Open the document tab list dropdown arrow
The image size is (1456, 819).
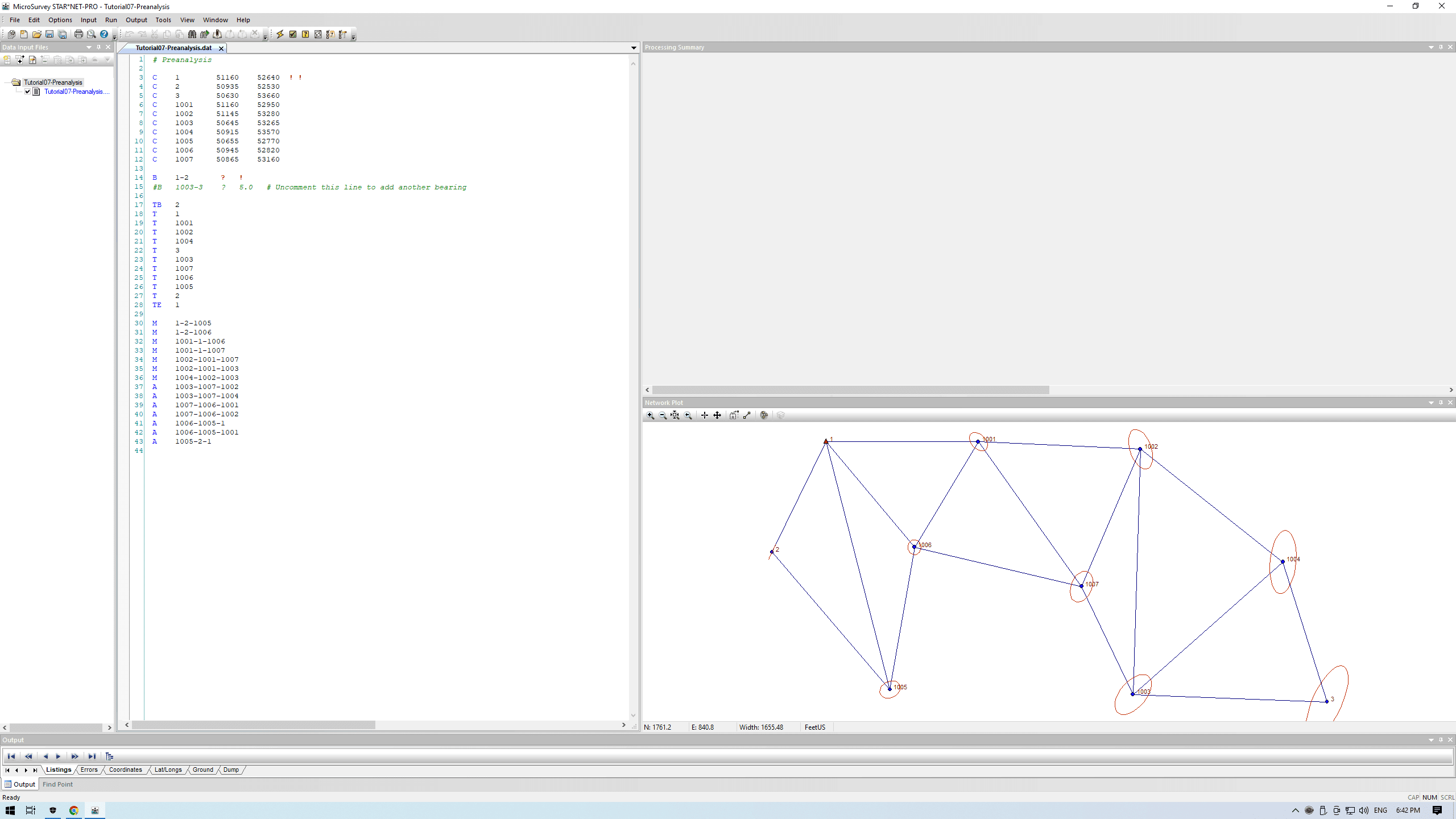click(634, 48)
